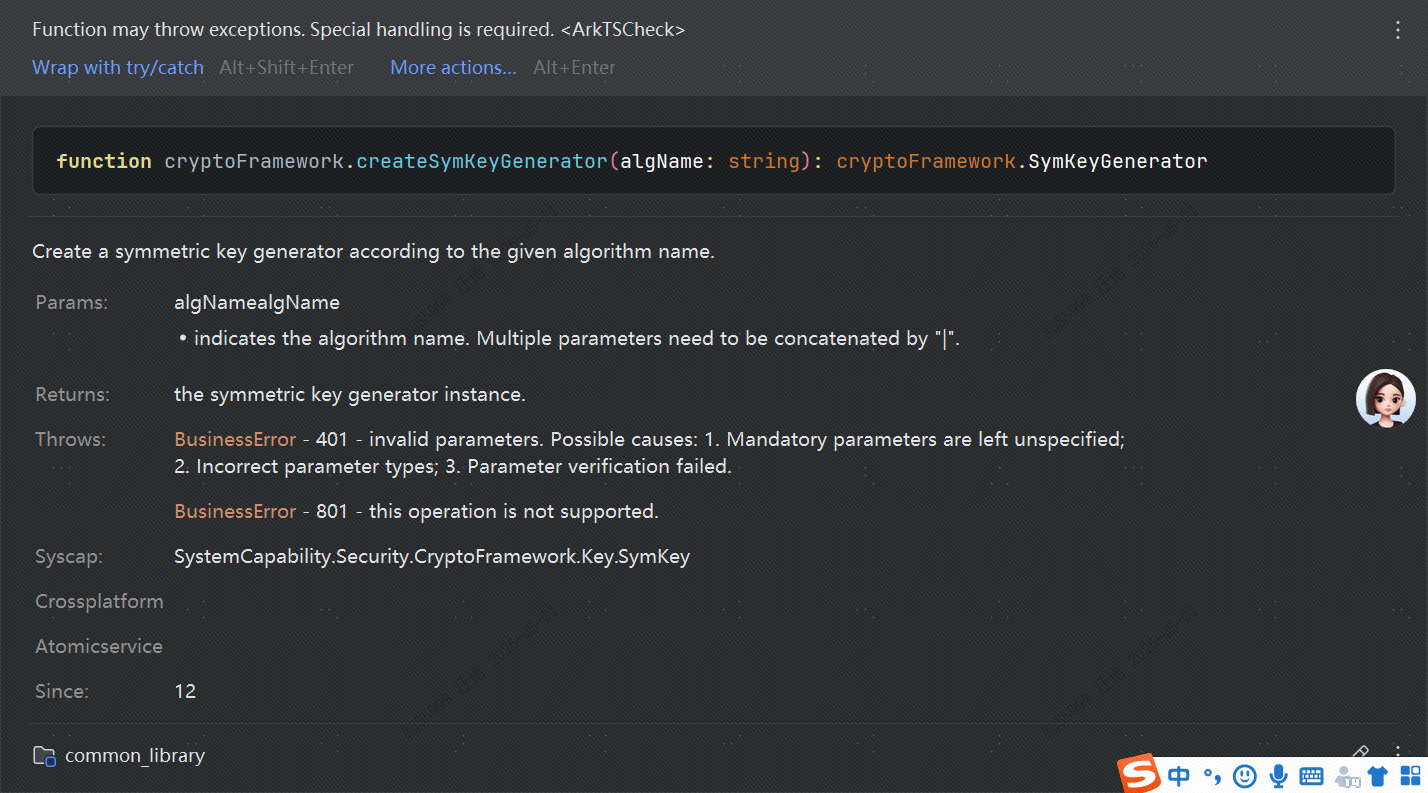Open the Sogou soft keyboard icon
This screenshot has width=1428, height=793.
(1311, 776)
